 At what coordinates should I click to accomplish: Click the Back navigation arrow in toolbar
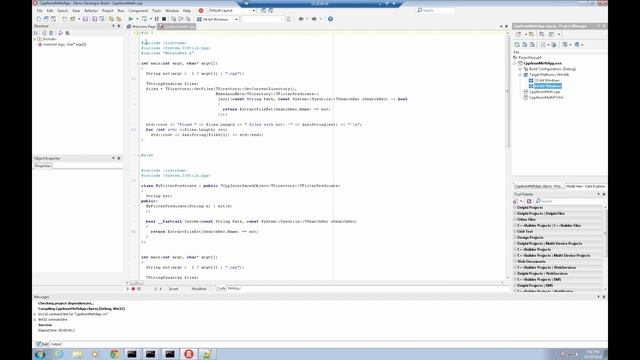(301, 19)
